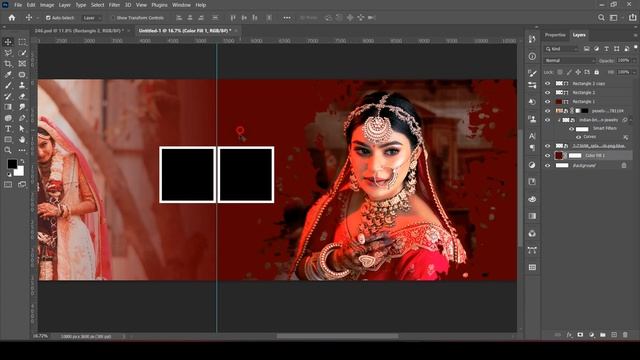The image size is (640, 360).
Task: Hide the Rectangle 2 copy layer
Action: tap(548, 83)
